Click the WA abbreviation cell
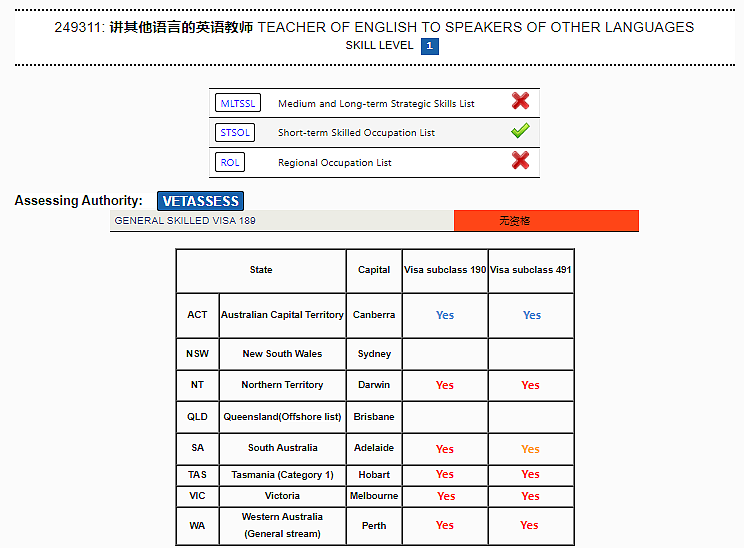The image size is (744, 548). (x=197, y=526)
